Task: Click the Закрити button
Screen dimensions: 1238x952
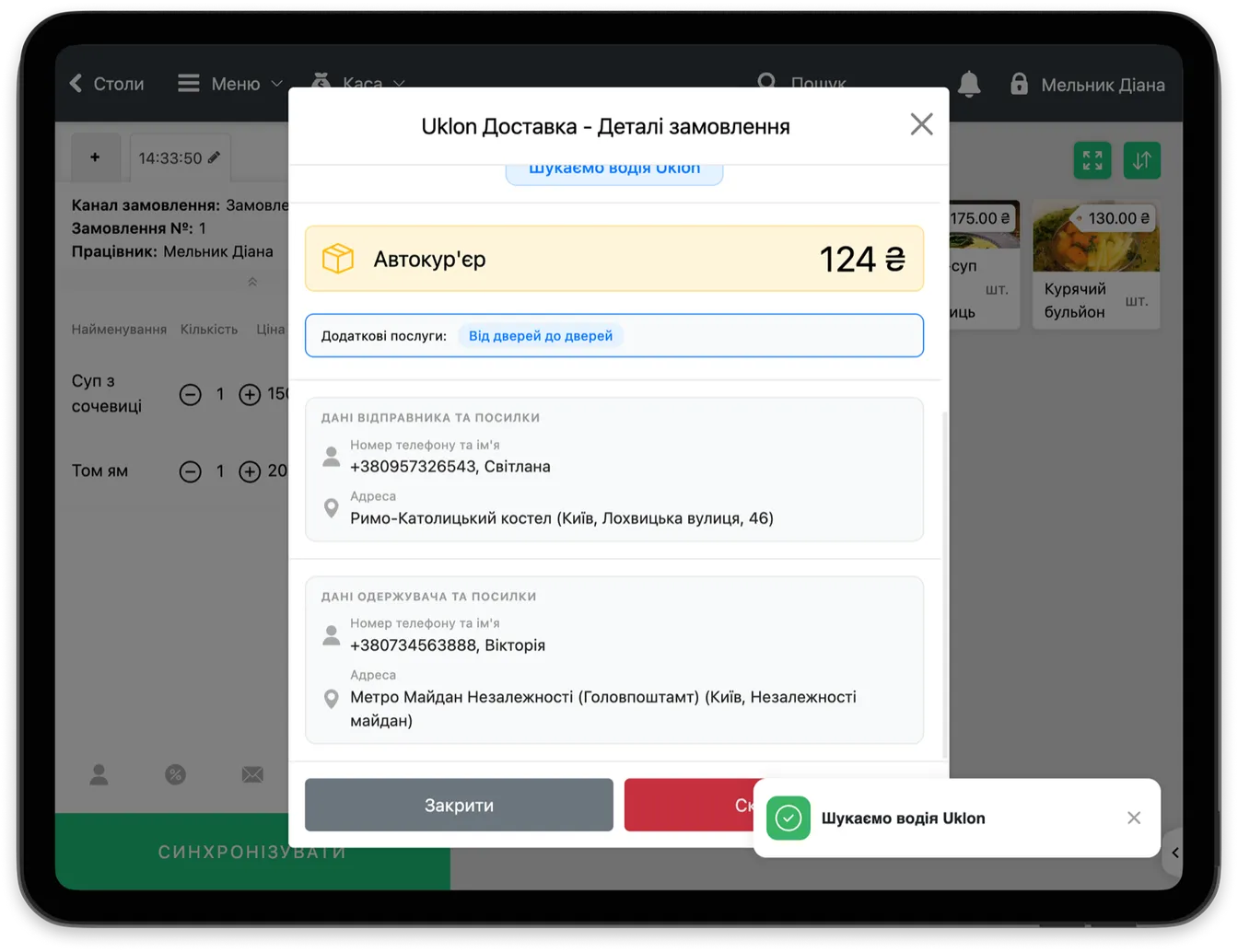Action: [x=459, y=805]
